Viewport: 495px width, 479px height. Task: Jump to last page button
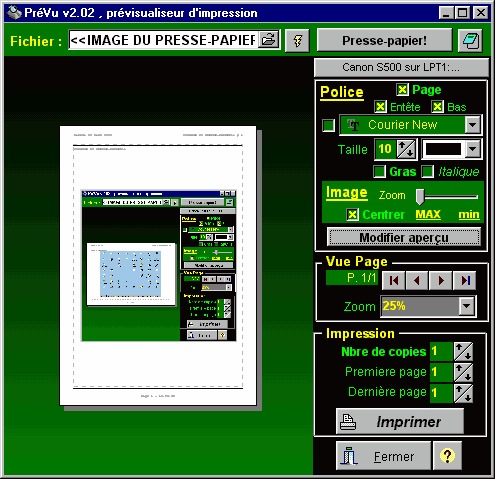(465, 280)
